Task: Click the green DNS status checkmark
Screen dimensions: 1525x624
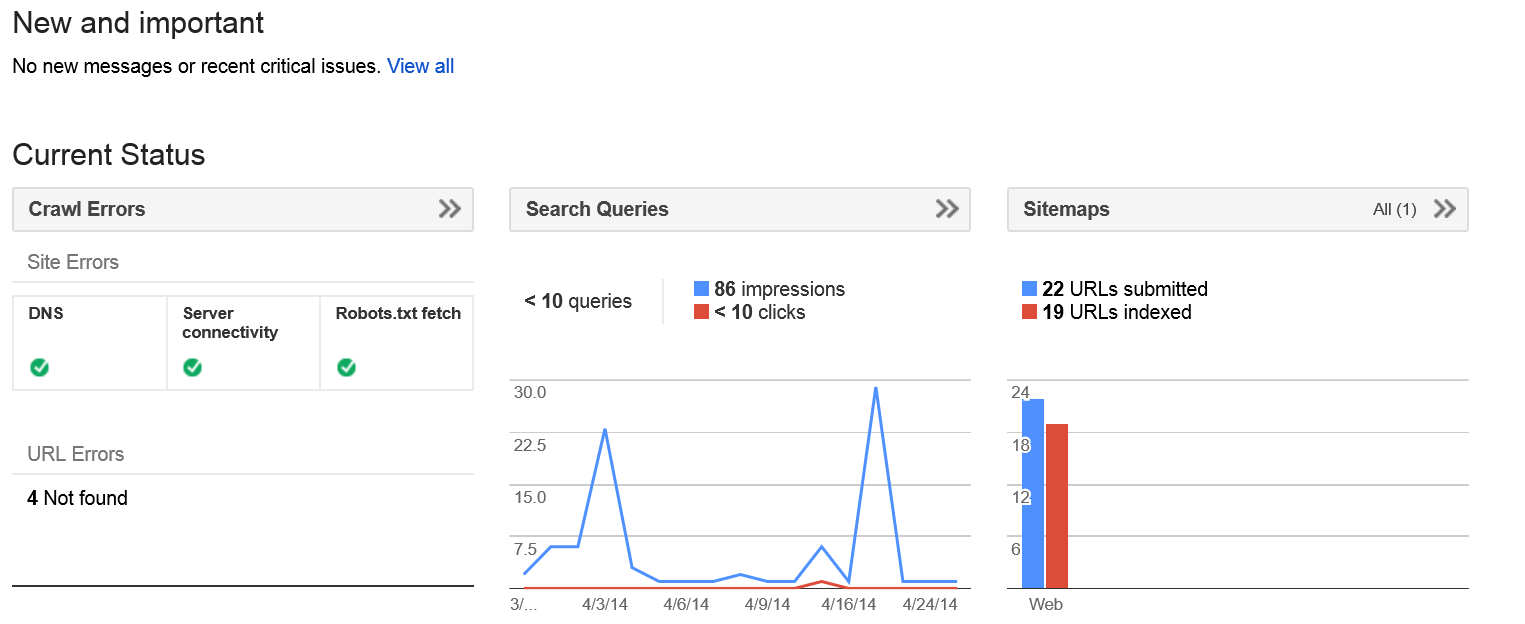Action: pos(39,368)
